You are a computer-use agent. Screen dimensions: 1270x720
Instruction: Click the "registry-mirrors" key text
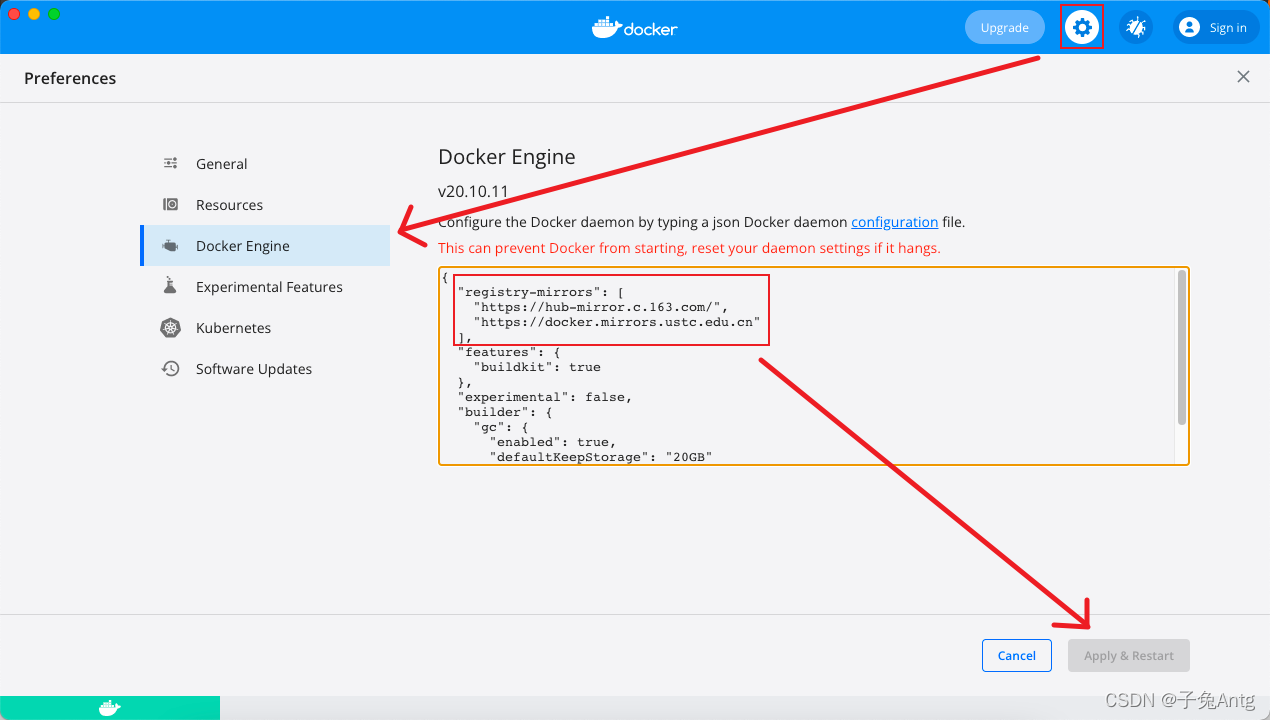[529, 292]
